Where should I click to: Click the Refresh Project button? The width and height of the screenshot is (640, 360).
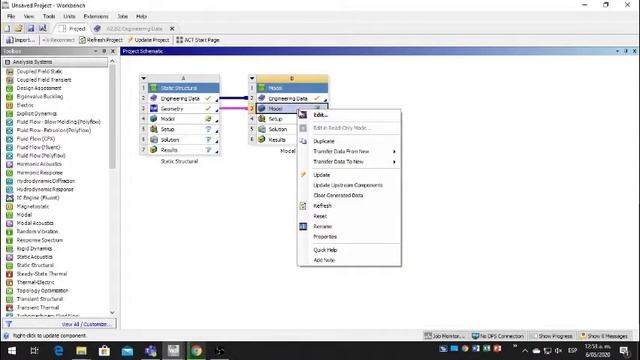101,40
